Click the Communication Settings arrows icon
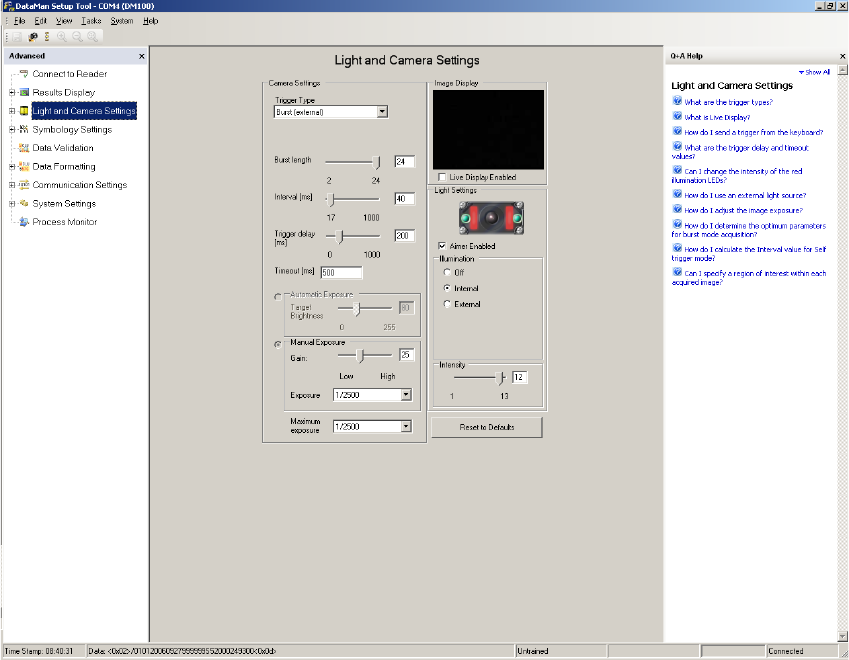Viewport: 849px width, 660px height. coord(24,185)
